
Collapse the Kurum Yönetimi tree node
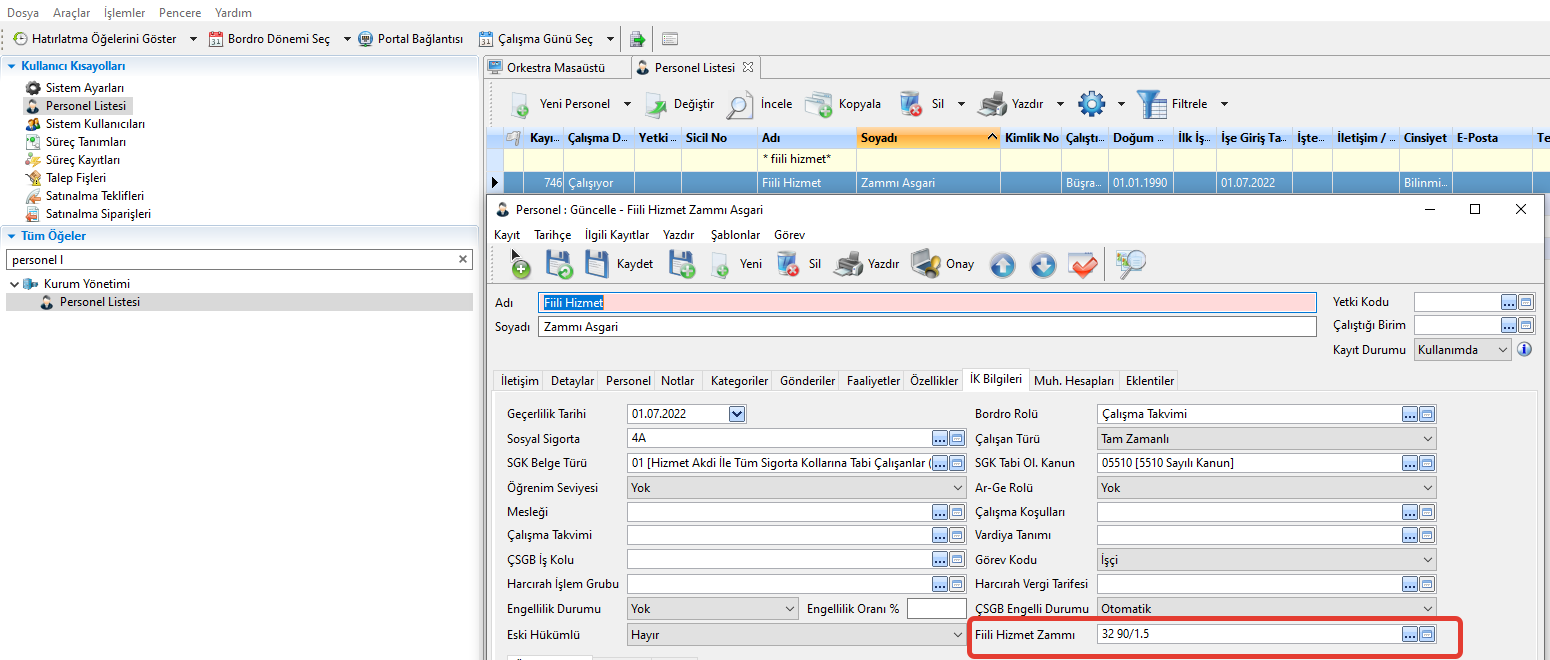pyautogui.click(x=14, y=284)
